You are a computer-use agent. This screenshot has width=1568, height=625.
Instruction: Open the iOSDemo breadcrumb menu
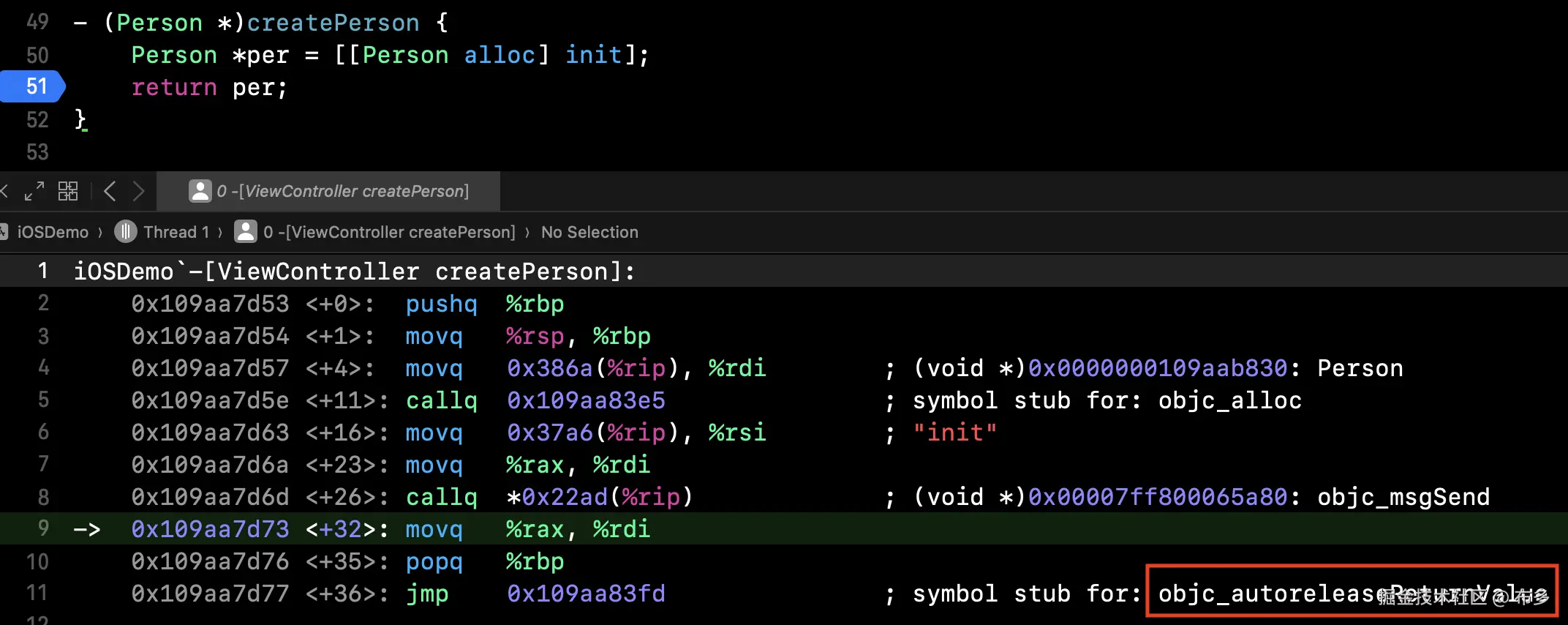coord(52,232)
